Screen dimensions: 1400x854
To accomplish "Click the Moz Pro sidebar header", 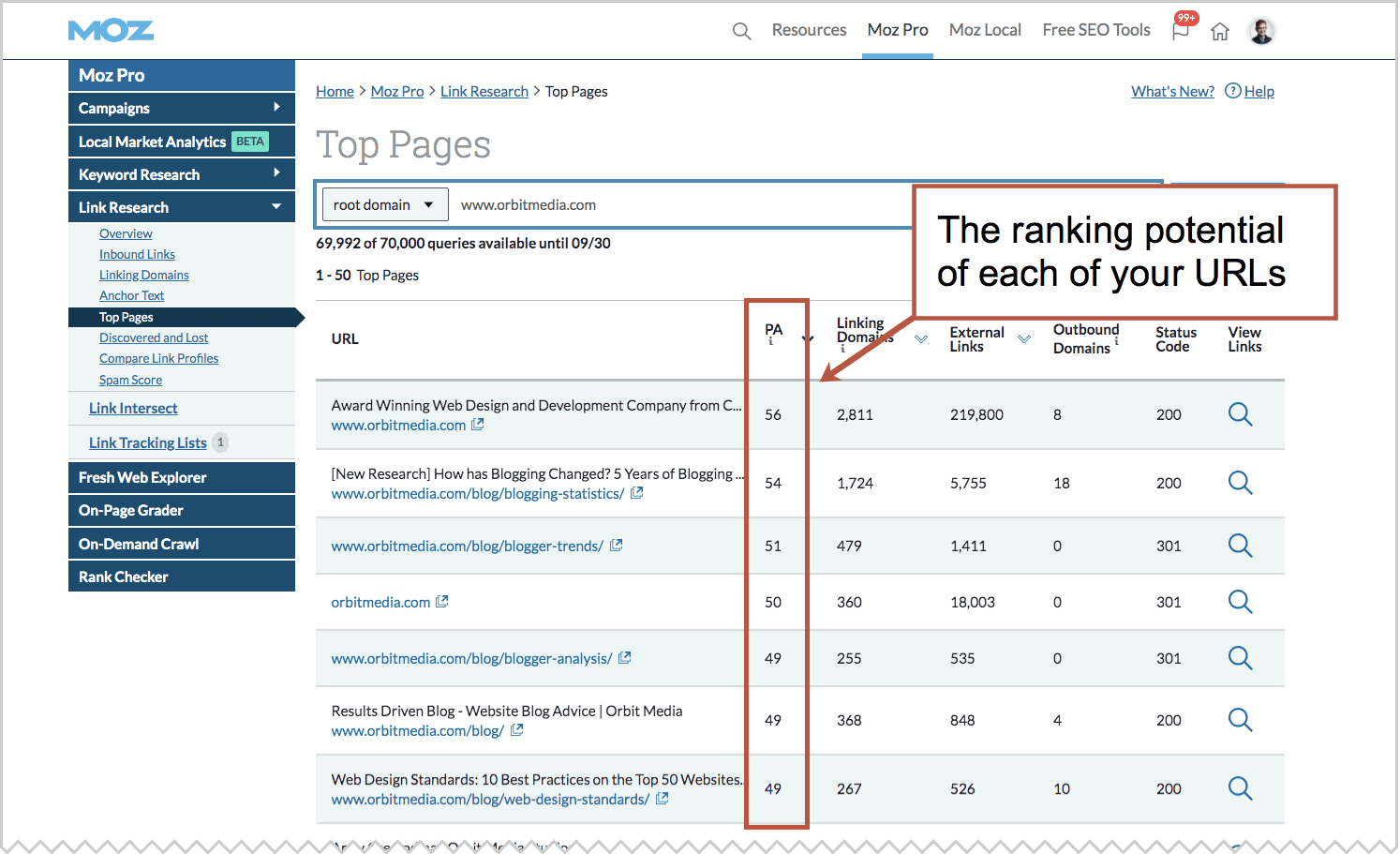I will click(x=182, y=75).
